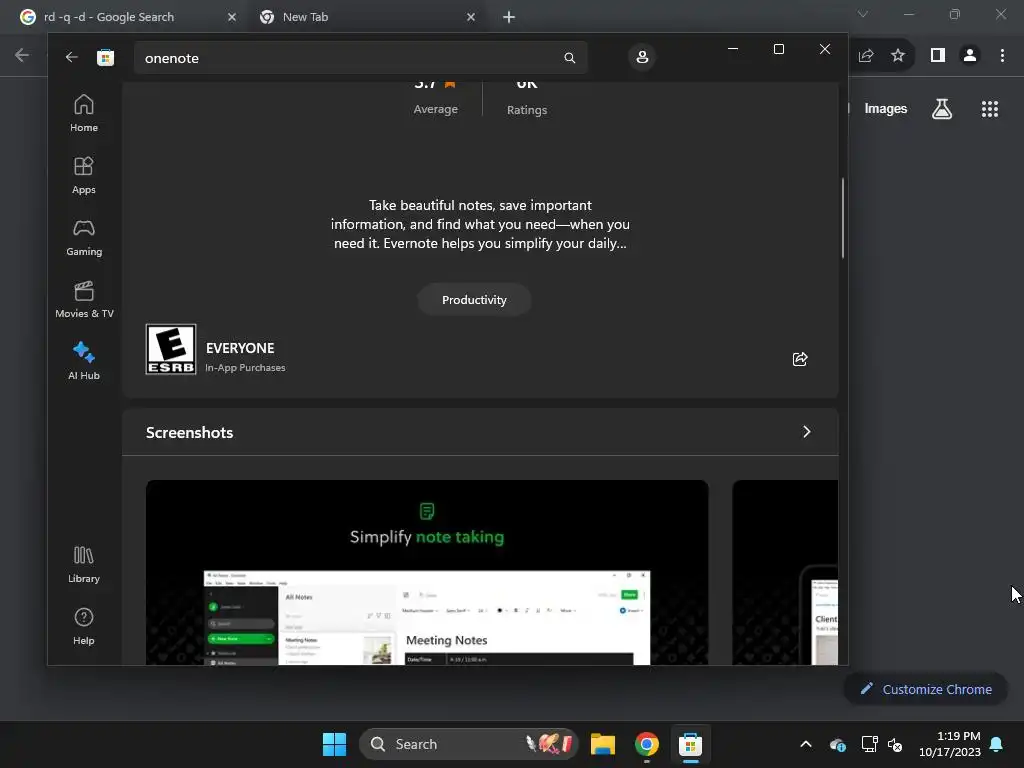1024x768 pixels.
Task: Open Chrome profile icon
Action: tap(970, 56)
